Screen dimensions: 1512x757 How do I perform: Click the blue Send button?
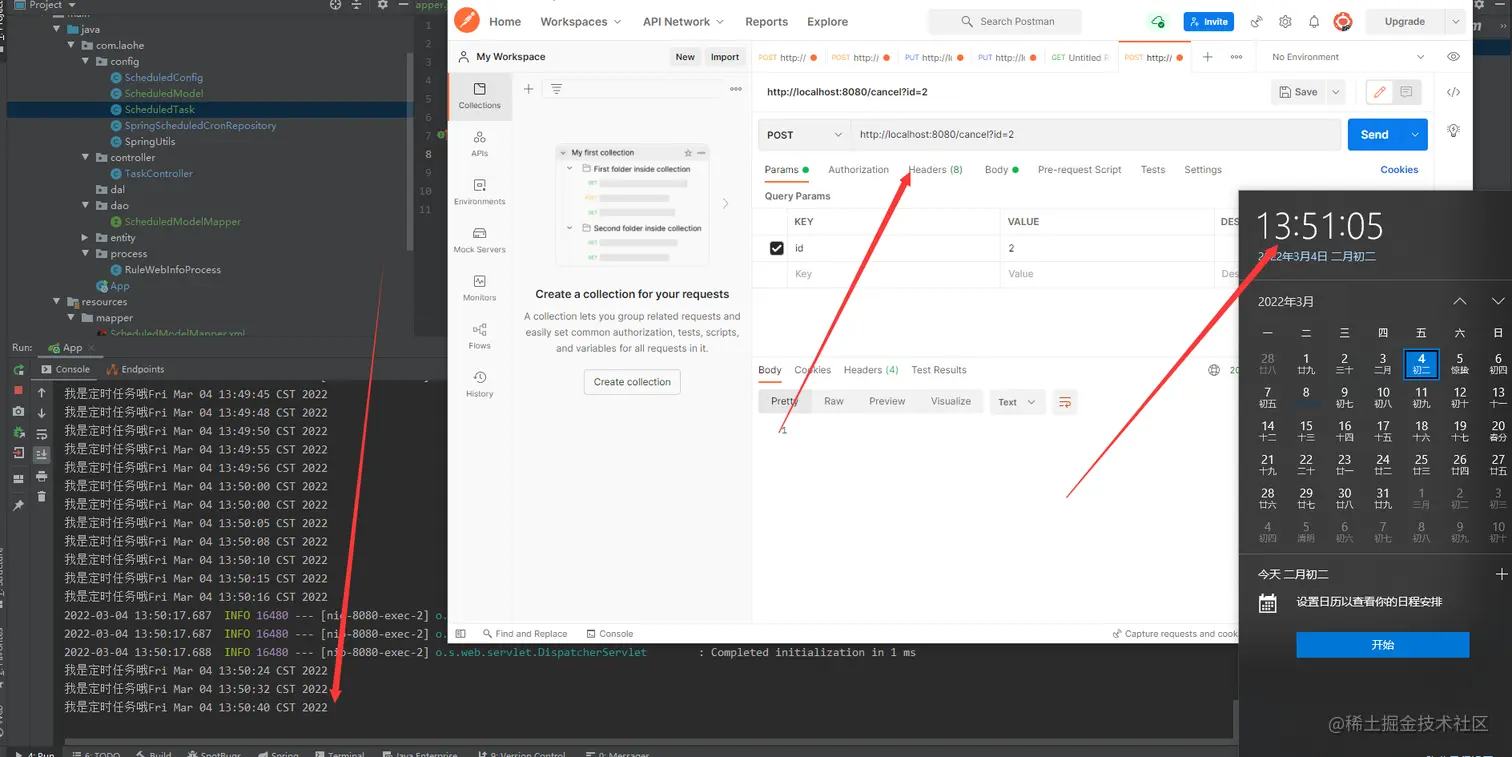click(1375, 135)
